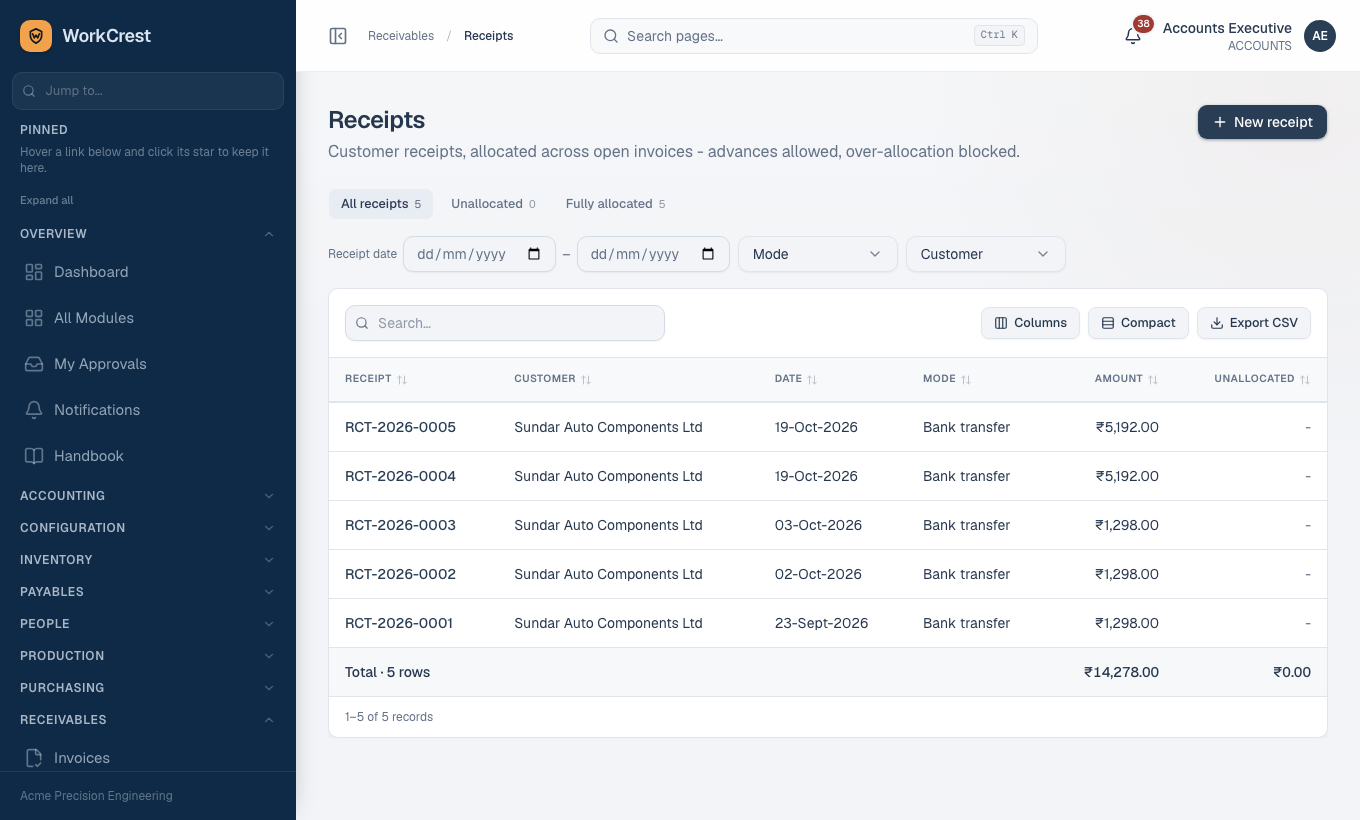Set the receipt end date field
The image size is (1360, 820).
(653, 254)
